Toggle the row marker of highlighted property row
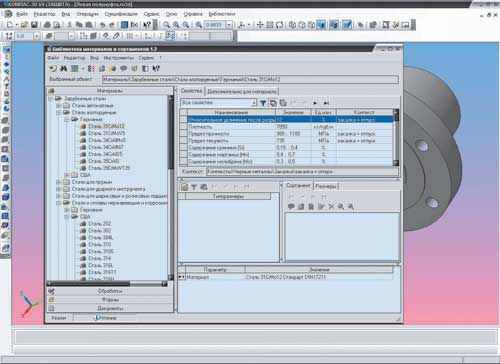 [x=183, y=119]
